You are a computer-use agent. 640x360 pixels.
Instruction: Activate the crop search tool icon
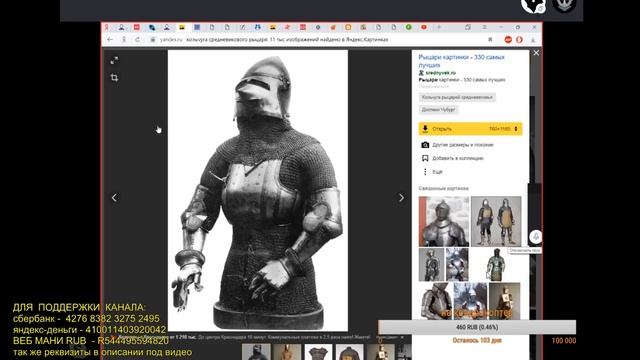tap(114, 78)
